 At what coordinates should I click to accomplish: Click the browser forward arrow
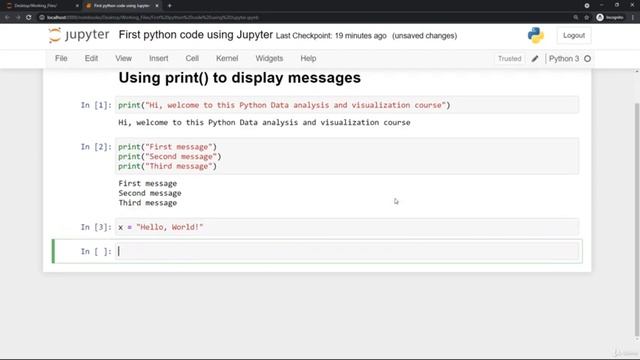coord(18,18)
